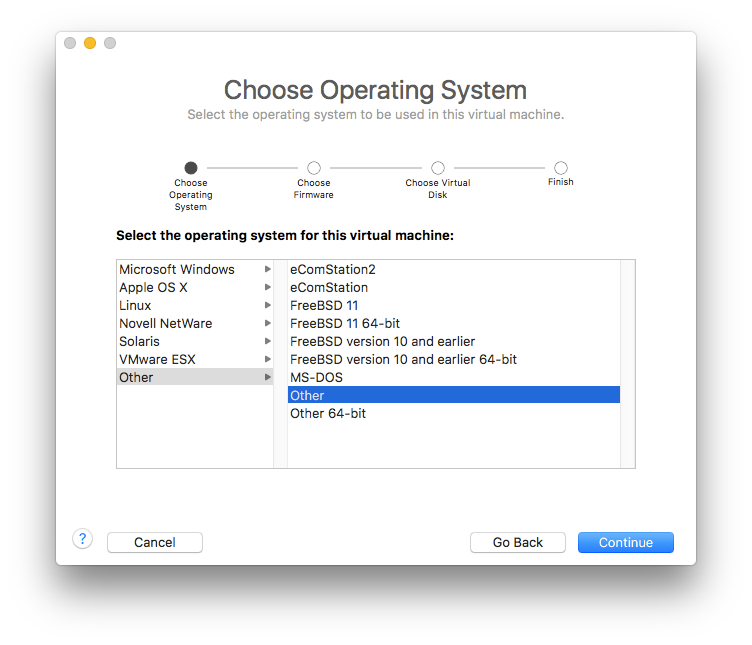This screenshot has height=645, width=752.
Task: Select Solaris in the category list
Action: (x=140, y=342)
